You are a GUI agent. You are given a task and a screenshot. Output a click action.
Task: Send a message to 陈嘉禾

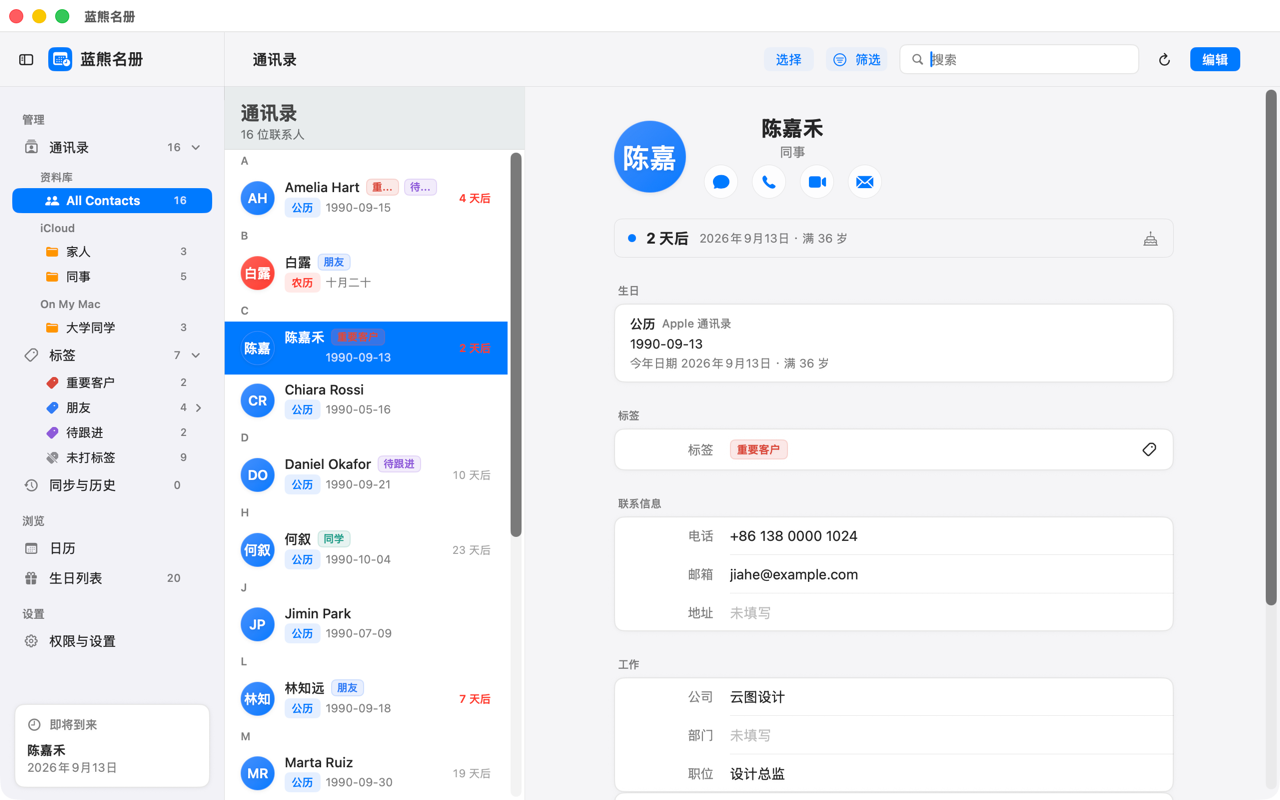721,182
